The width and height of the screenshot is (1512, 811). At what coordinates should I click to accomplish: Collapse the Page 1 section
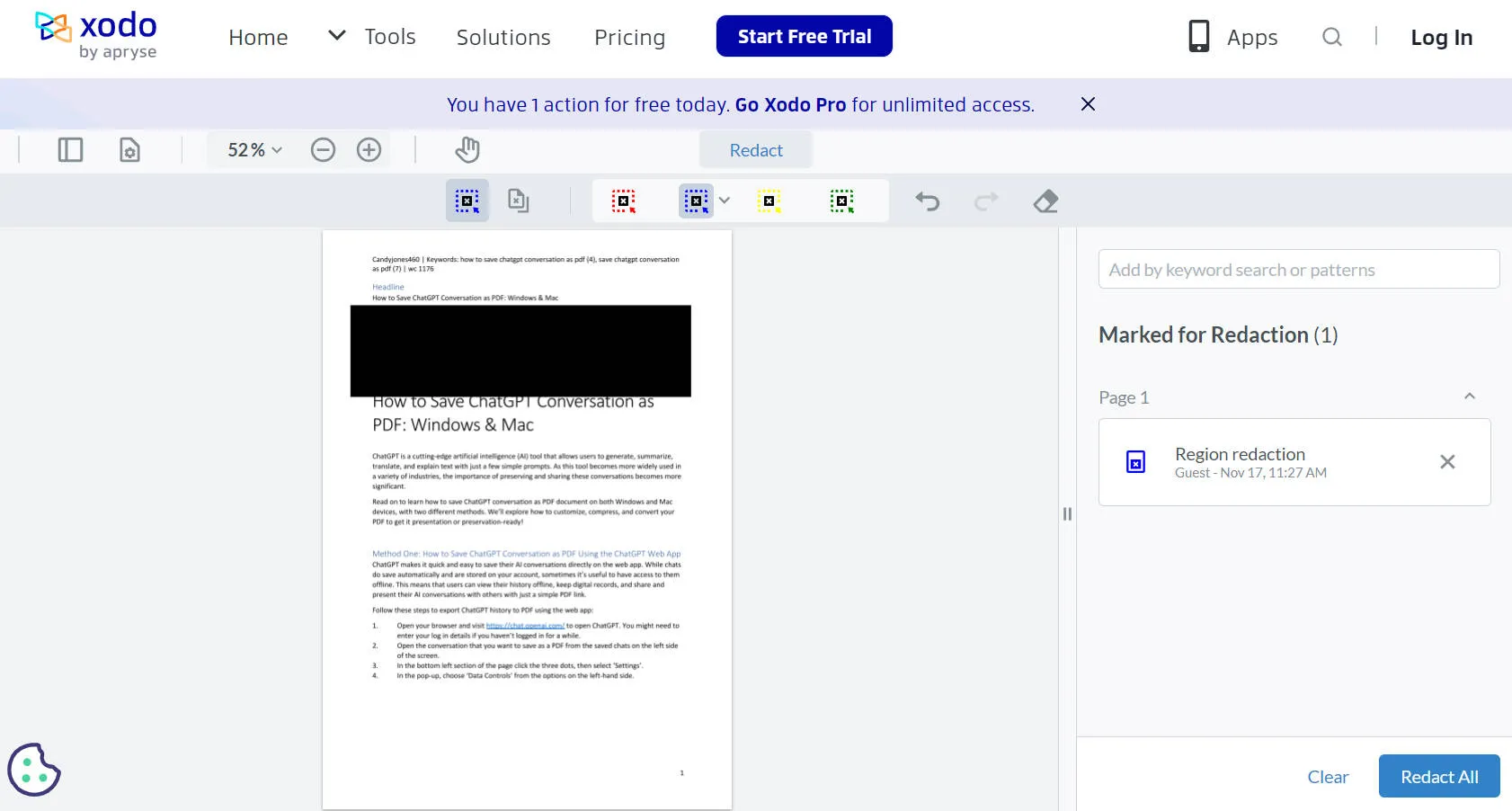pyautogui.click(x=1467, y=396)
